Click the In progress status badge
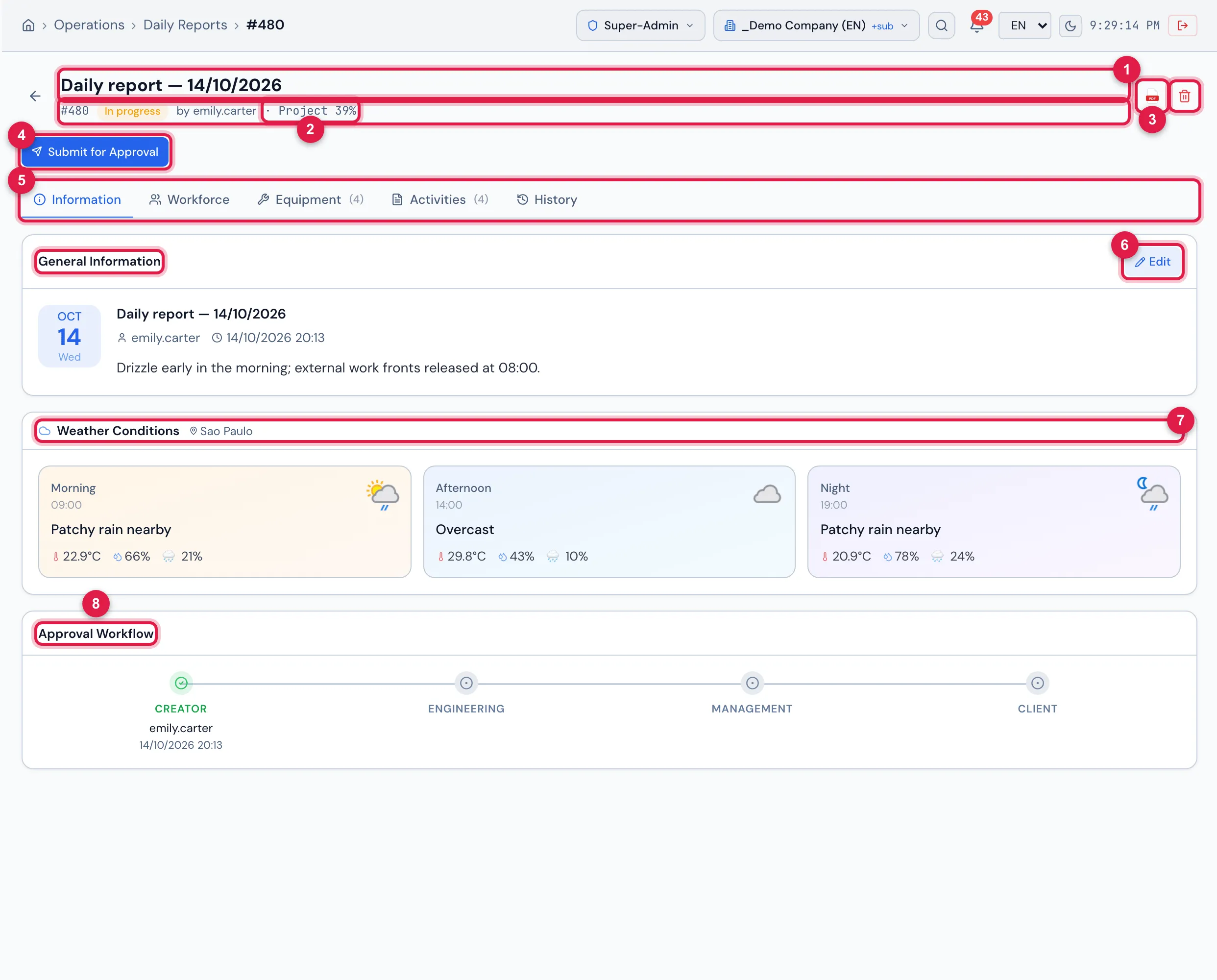Image resolution: width=1217 pixels, height=980 pixels. point(132,111)
